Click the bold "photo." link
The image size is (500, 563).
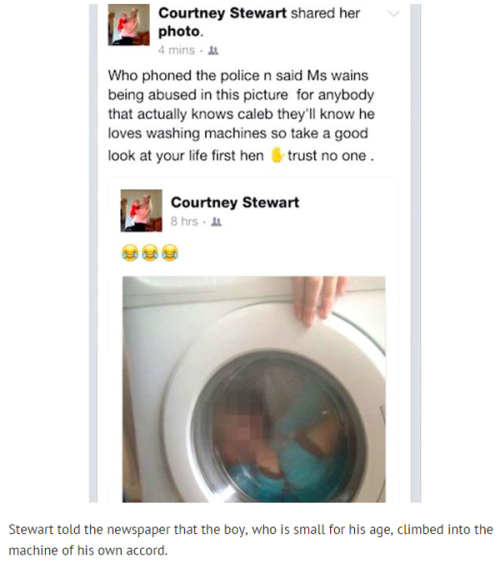pos(181,32)
